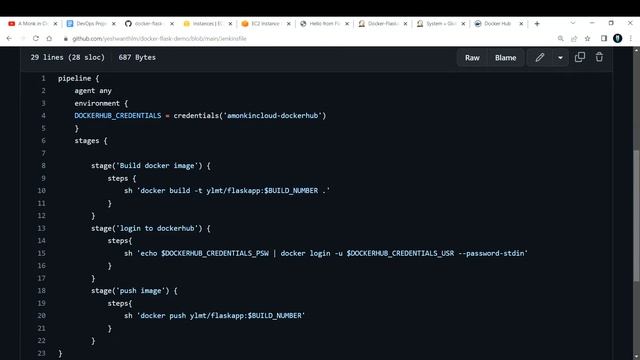
Task: Reload the page
Action: [x=36, y=38]
